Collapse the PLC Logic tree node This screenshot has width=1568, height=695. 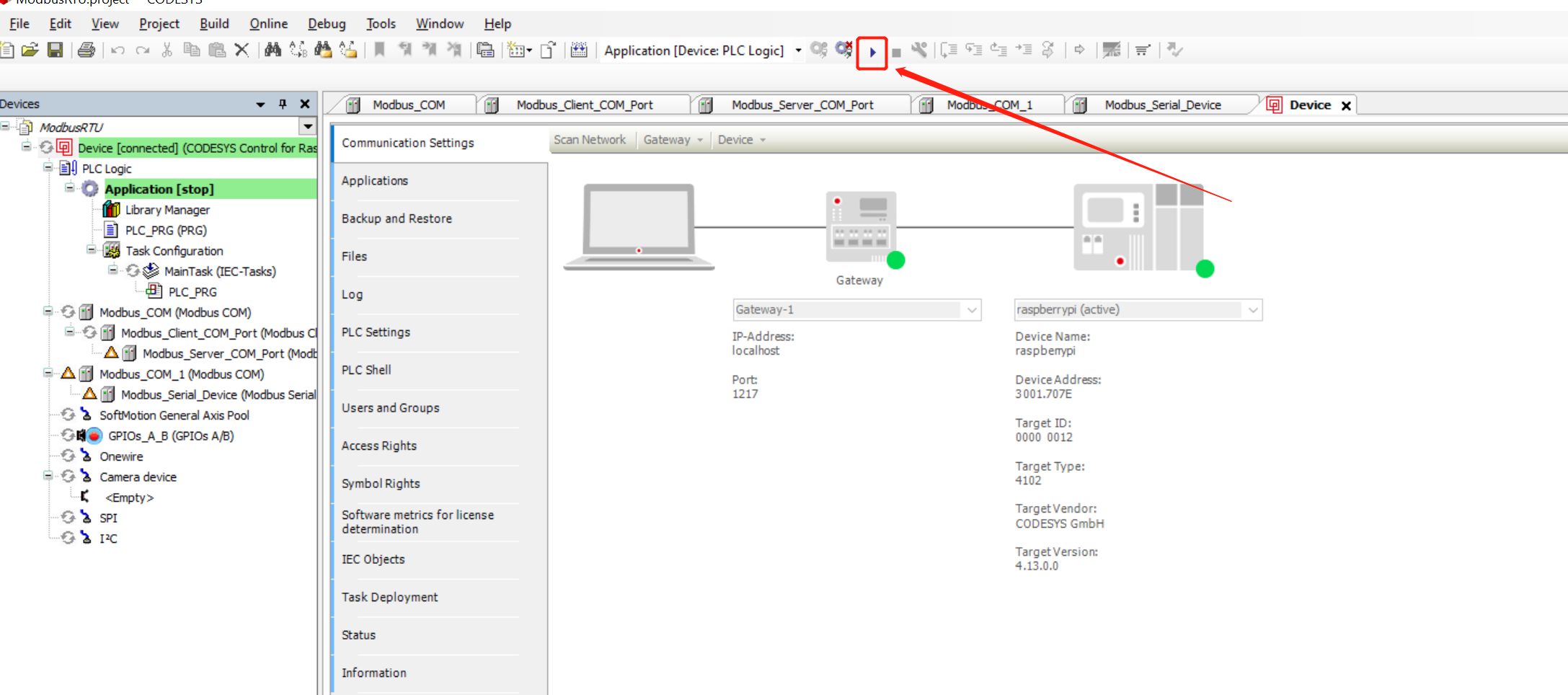coord(48,167)
